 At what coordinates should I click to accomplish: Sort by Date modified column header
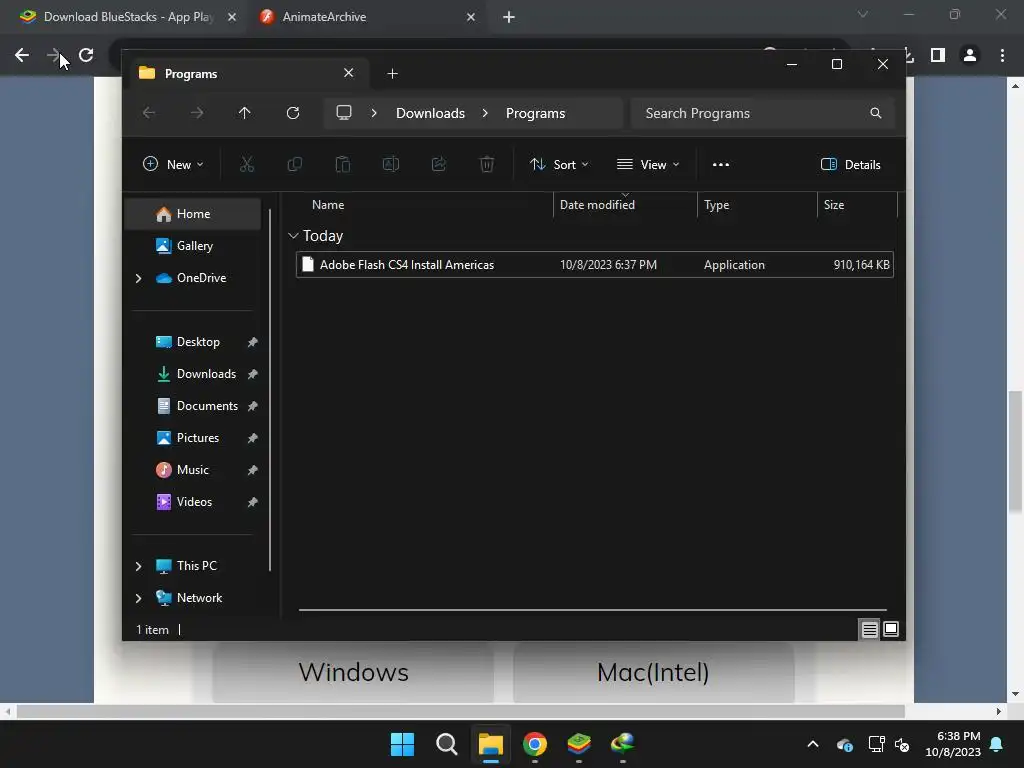pyautogui.click(x=597, y=204)
